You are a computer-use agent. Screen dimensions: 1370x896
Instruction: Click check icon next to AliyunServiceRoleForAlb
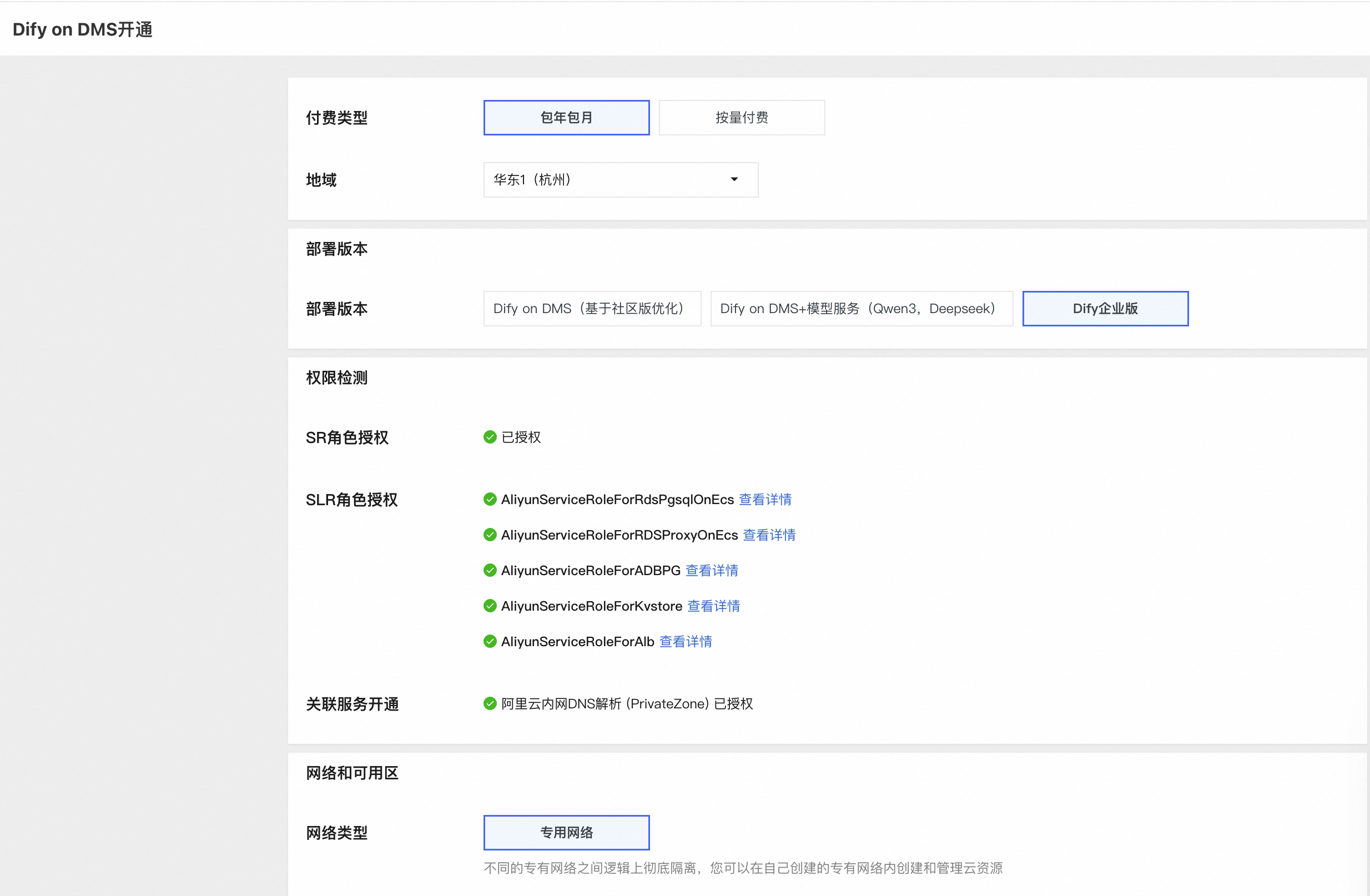[490, 642]
